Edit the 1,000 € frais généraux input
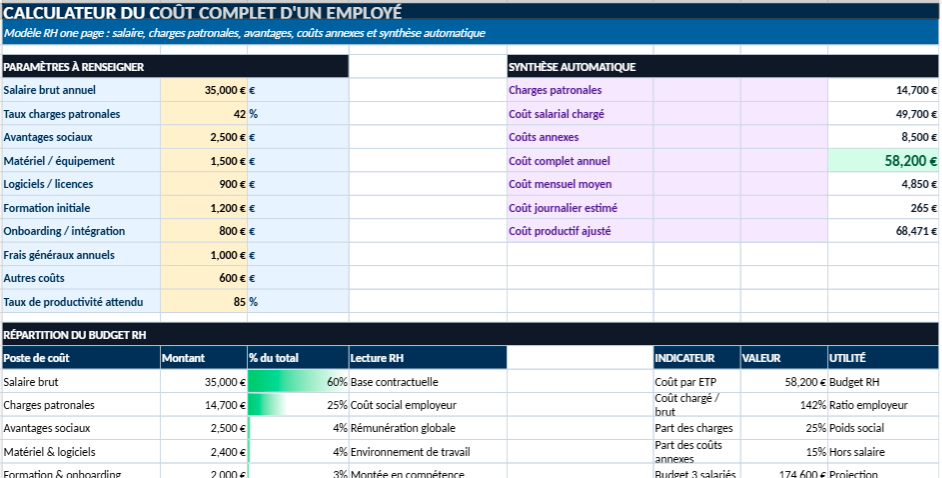Viewport: 942px width, 478px height. 204,255
